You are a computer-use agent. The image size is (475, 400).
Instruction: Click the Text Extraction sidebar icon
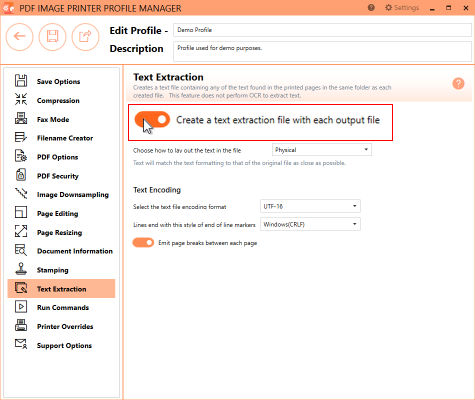pyautogui.click(x=21, y=288)
